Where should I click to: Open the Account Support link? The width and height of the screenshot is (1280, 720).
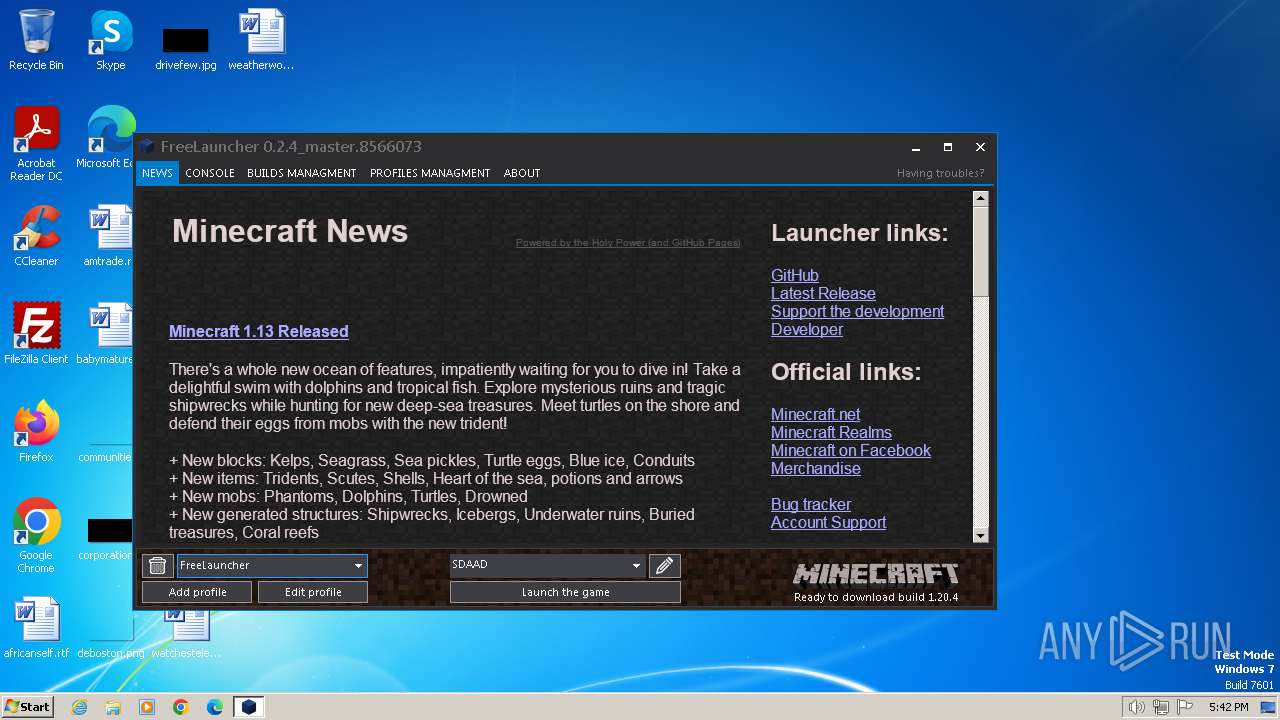[x=828, y=522]
